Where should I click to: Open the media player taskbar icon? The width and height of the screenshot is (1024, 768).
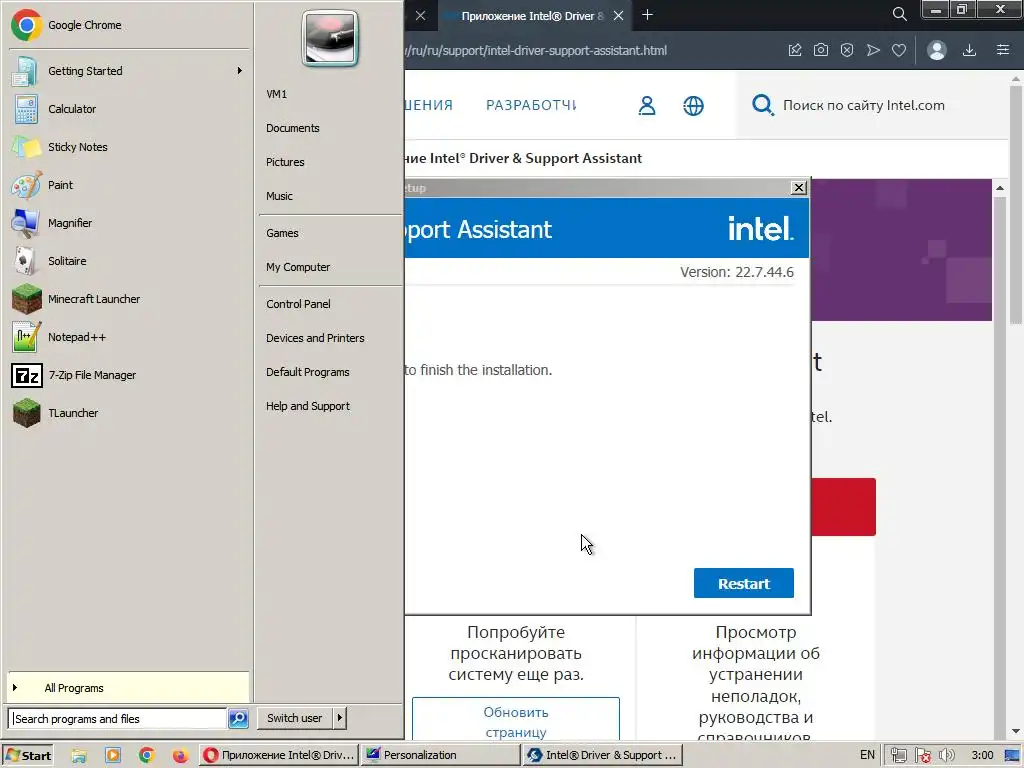[113, 755]
